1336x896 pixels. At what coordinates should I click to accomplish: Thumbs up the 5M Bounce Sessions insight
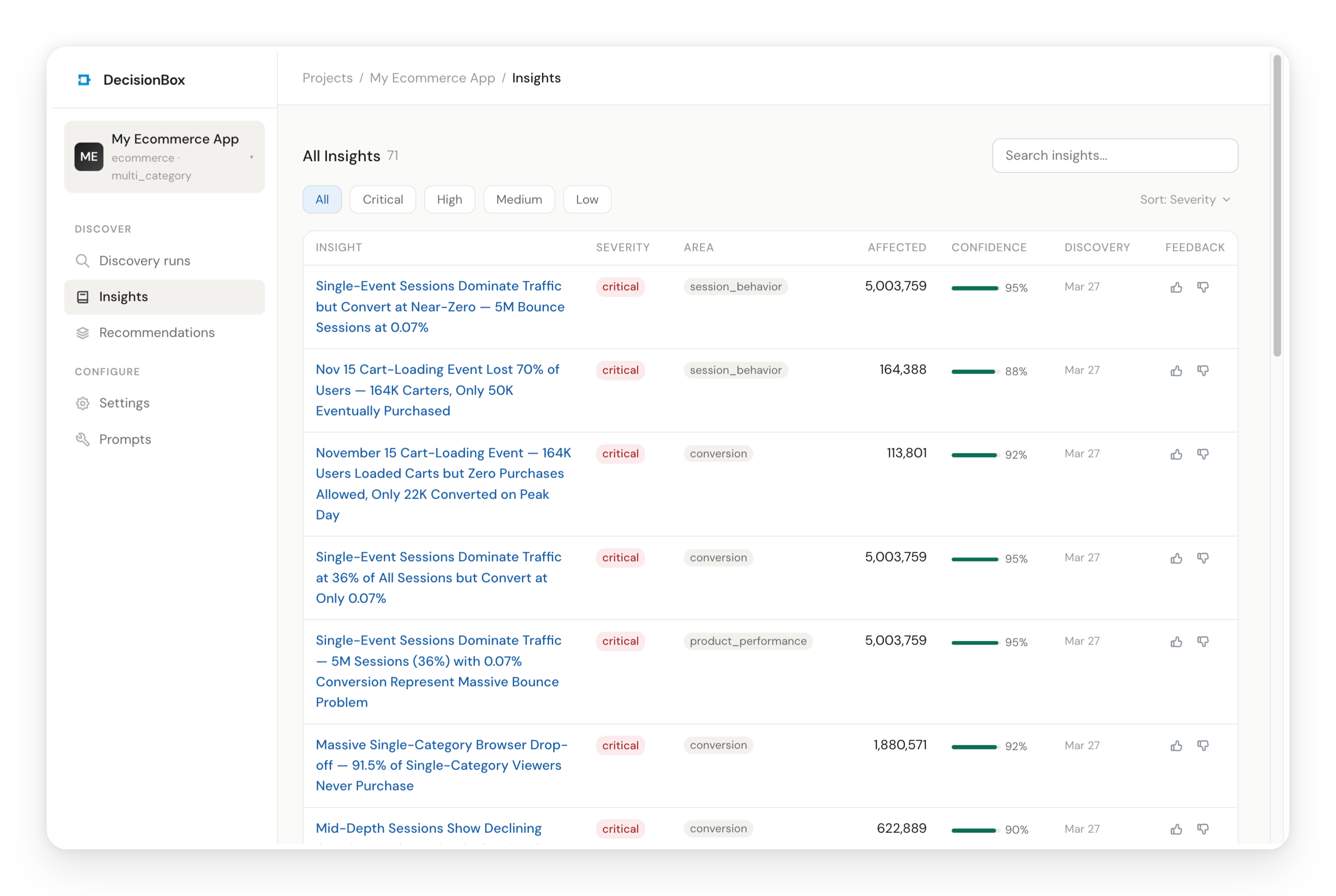(1176, 287)
